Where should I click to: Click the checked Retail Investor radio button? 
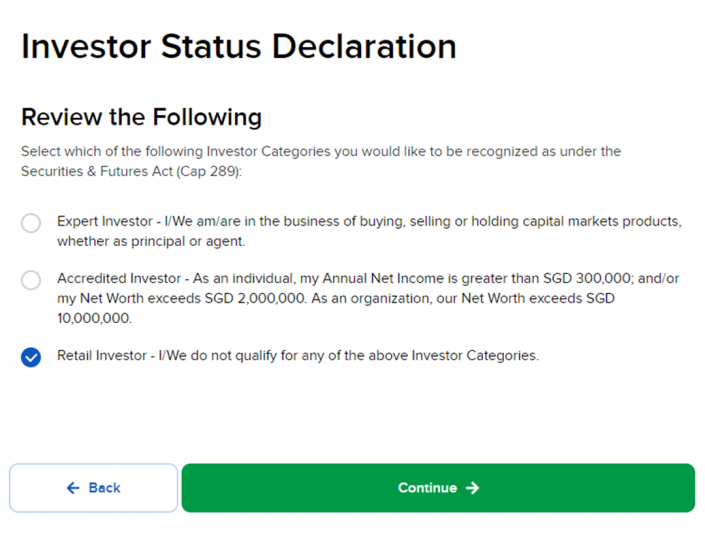tap(31, 357)
